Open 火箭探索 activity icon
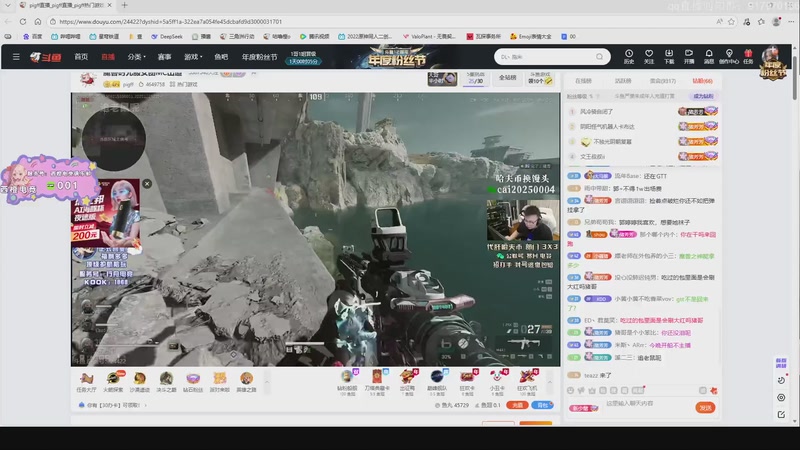The height and width of the screenshot is (450, 800). click(113, 382)
